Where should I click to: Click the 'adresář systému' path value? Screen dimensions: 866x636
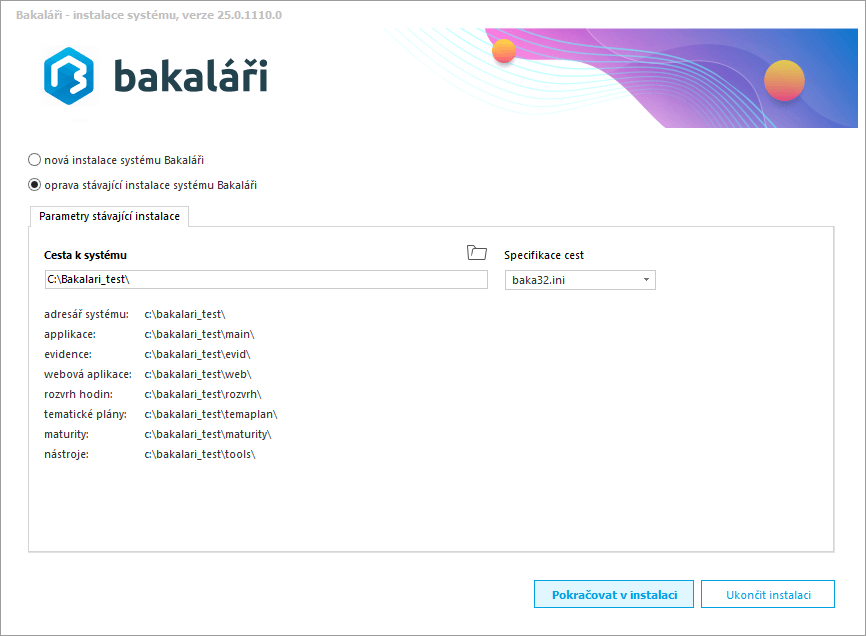(x=185, y=314)
